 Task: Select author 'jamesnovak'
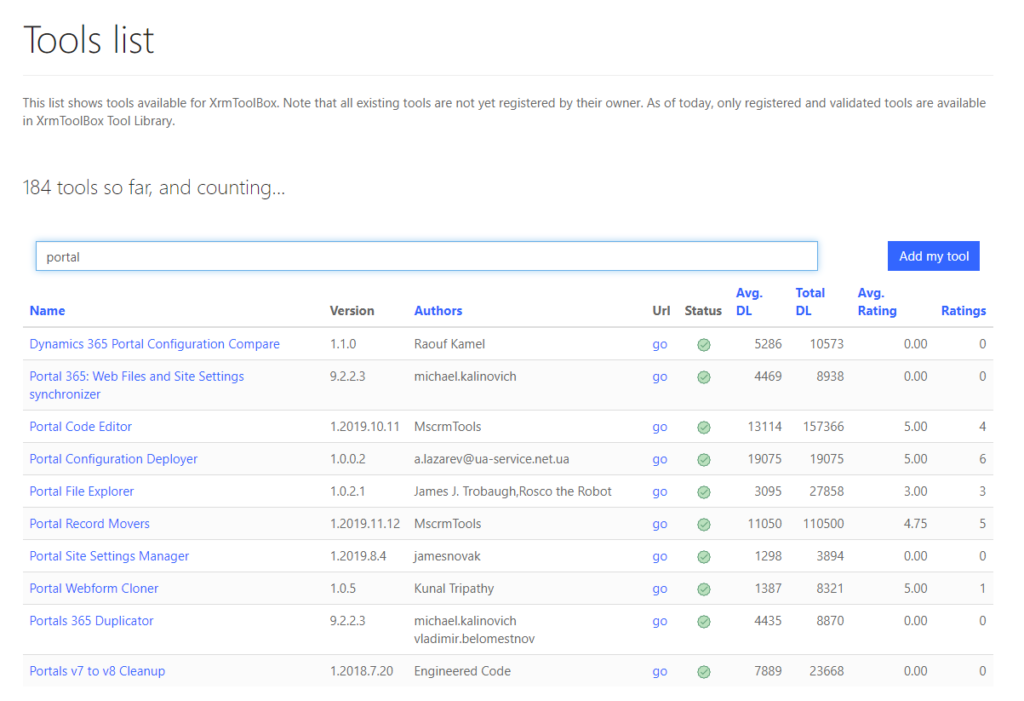click(447, 556)
